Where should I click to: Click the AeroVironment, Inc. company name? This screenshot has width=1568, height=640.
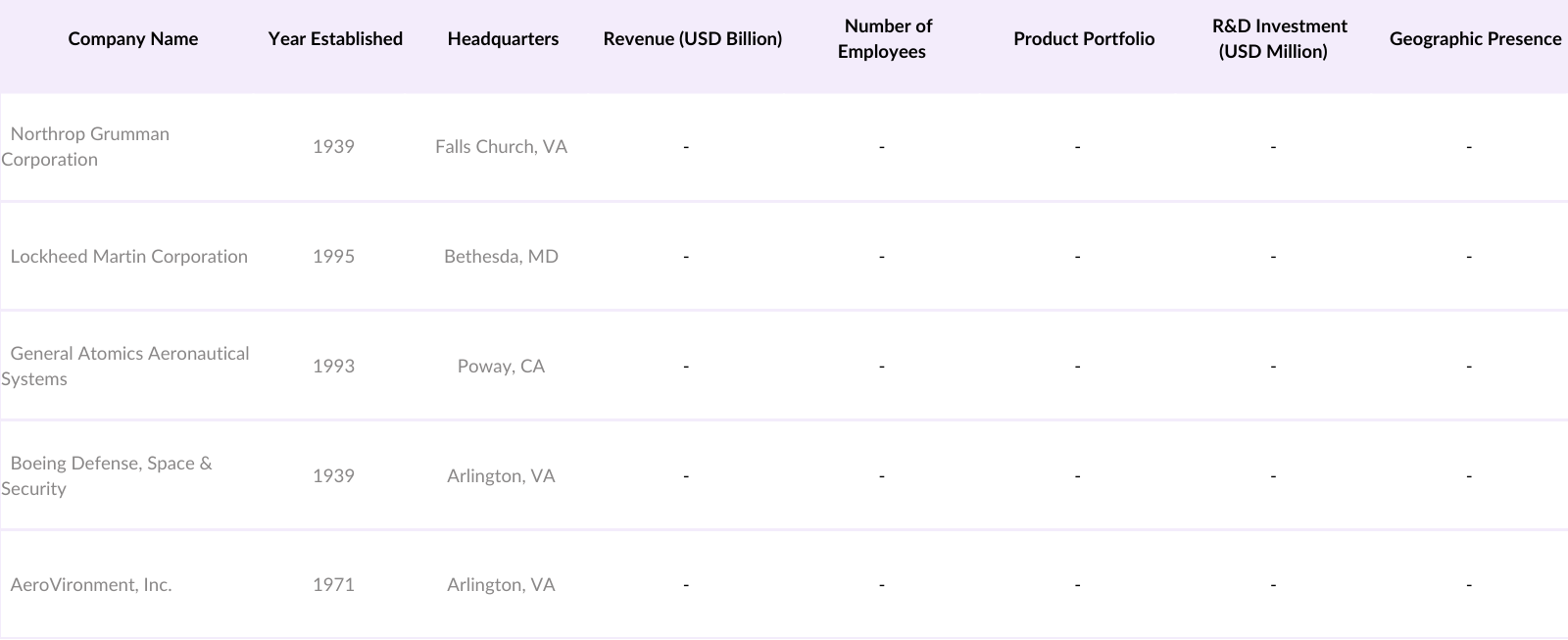click(91, 585)
